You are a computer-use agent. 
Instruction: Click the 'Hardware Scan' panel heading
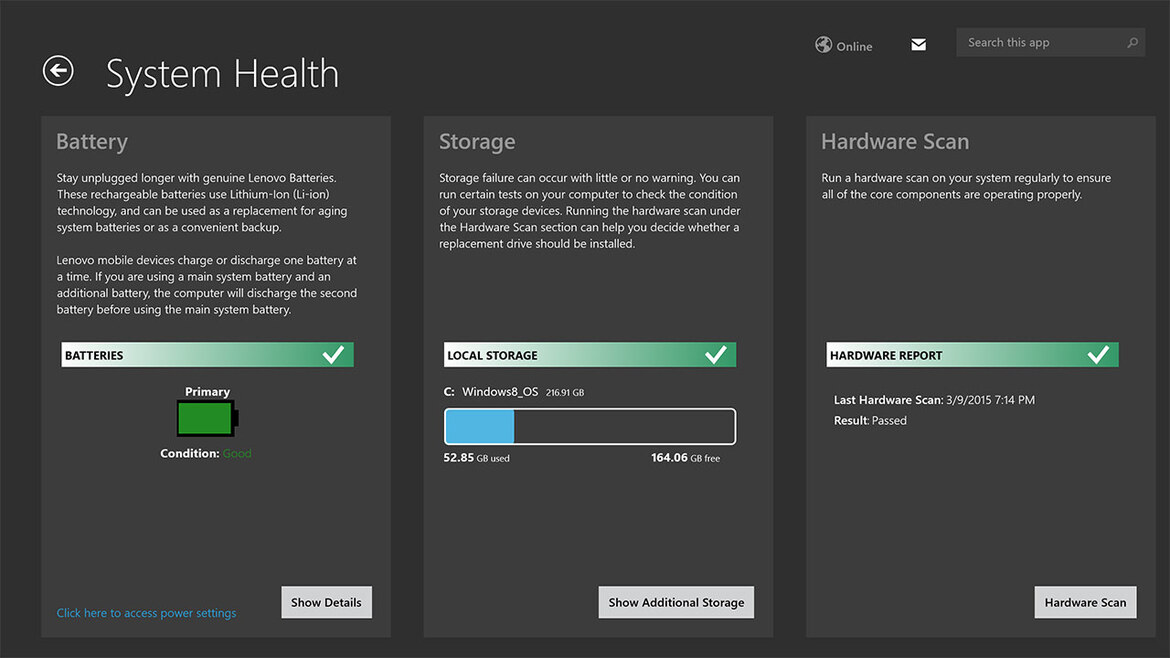tap(895, 141)
